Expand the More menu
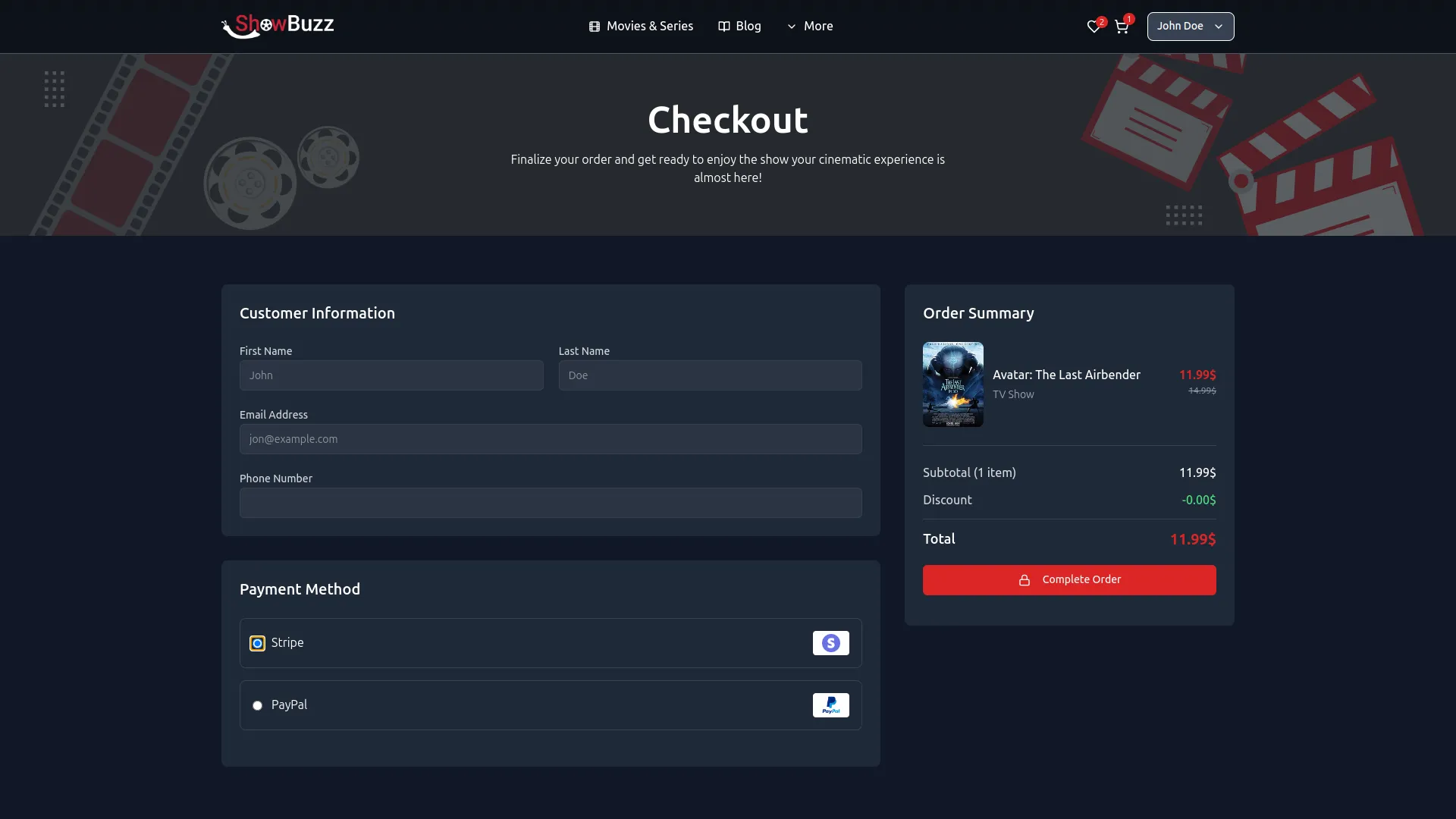Viewport: 1456px width, 819px height. tap(810, 26)
